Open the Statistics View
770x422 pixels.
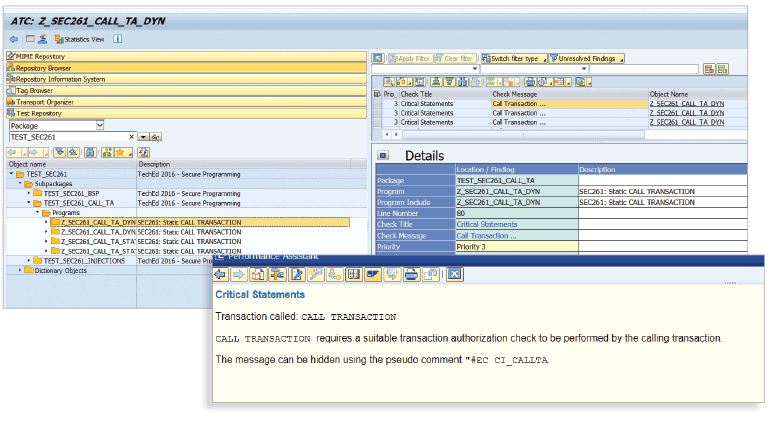80,39
